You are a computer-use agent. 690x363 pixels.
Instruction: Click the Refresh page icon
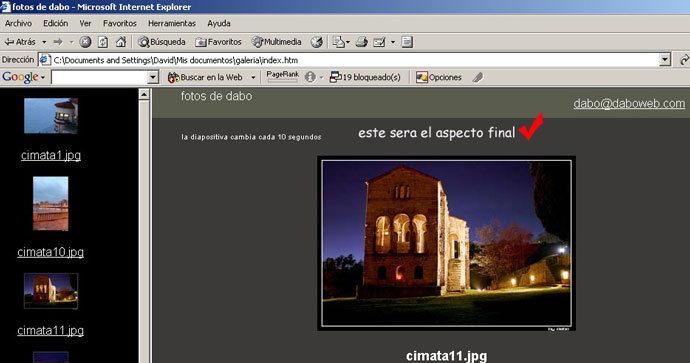[103, 42]
